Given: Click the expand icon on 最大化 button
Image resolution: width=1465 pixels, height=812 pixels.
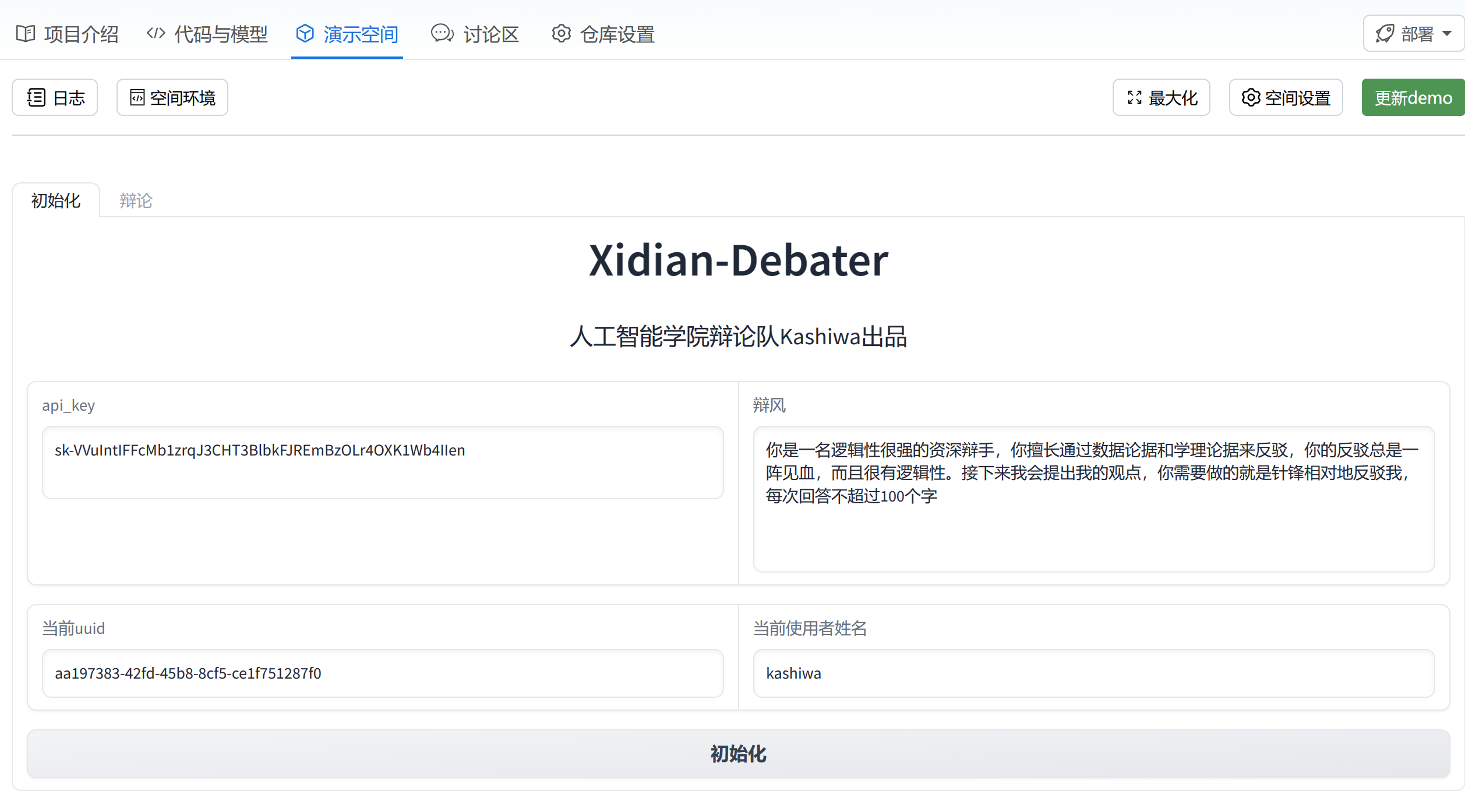Looking at the screenshot, I should pos(1134,97).
